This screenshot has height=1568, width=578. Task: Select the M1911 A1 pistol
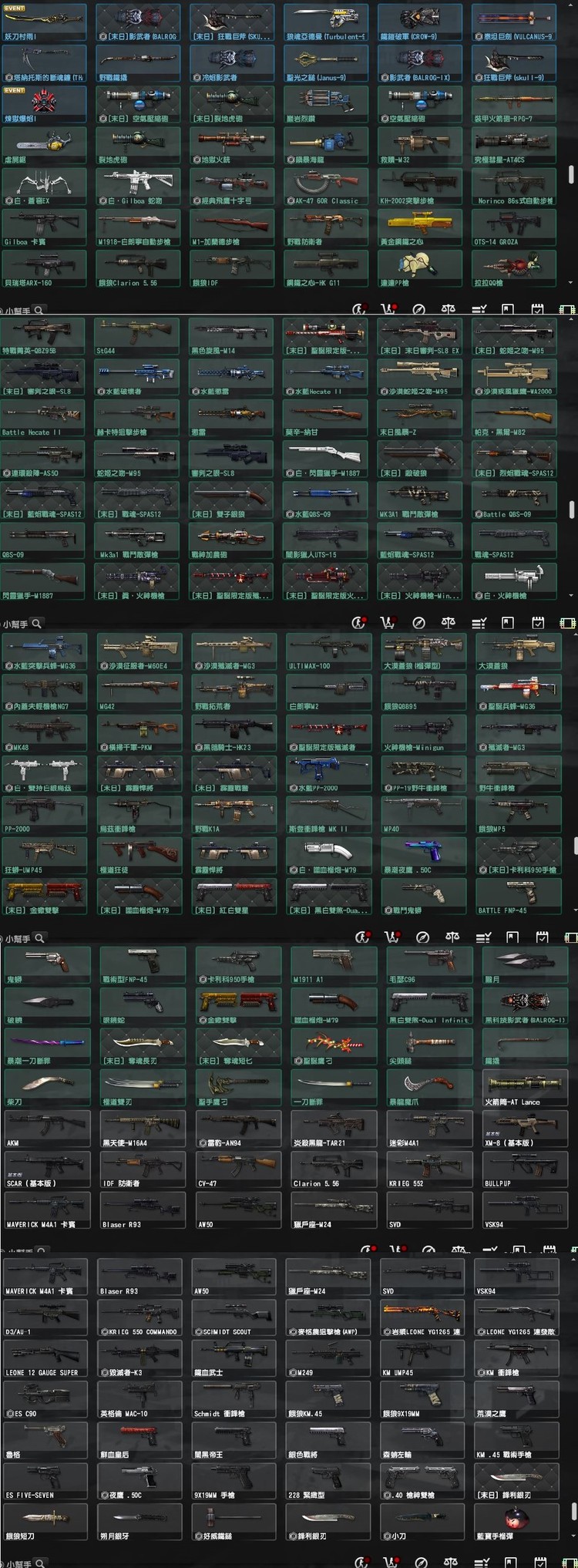tap(334, 965)
